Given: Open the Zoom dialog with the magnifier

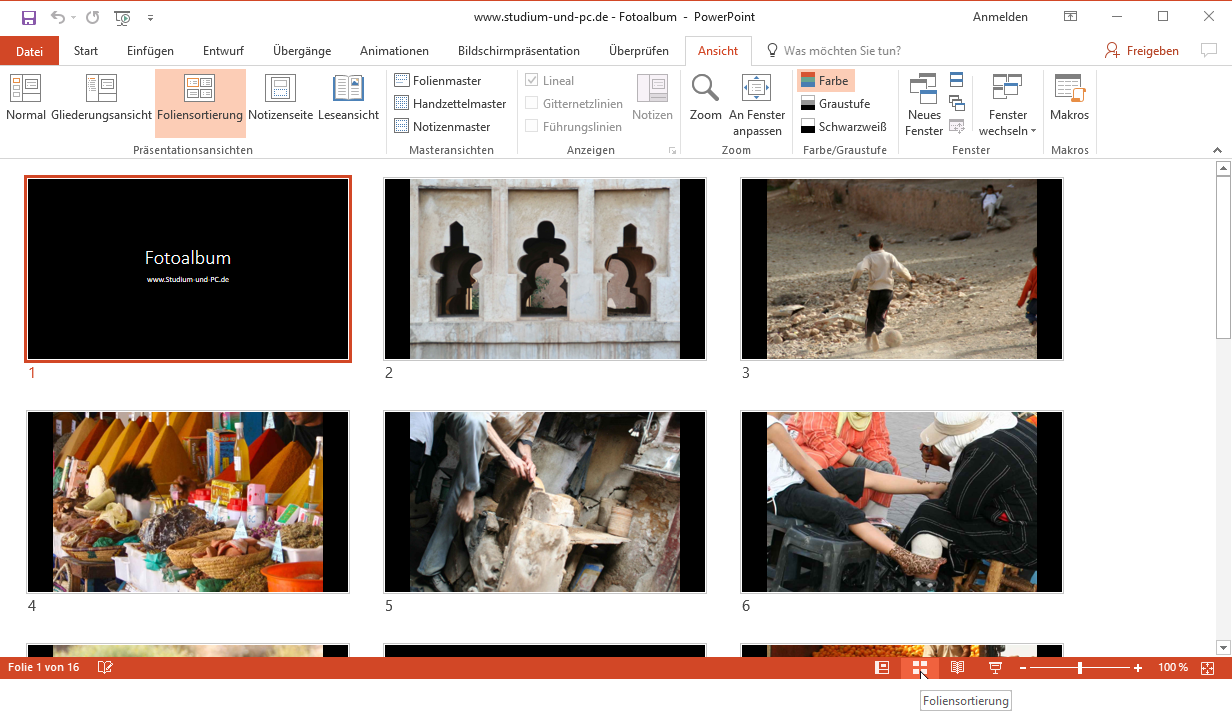Looking at the screenshot, I should pos(705,98).
